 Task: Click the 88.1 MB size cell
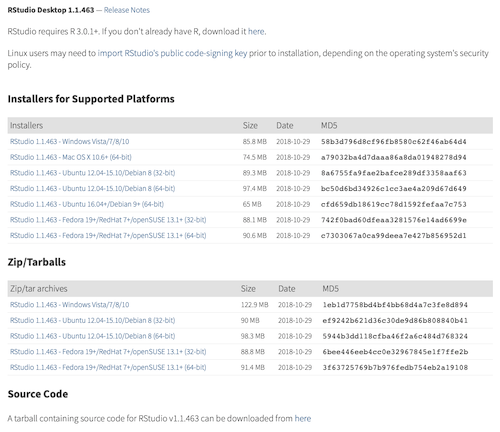(x=255, y=220)
